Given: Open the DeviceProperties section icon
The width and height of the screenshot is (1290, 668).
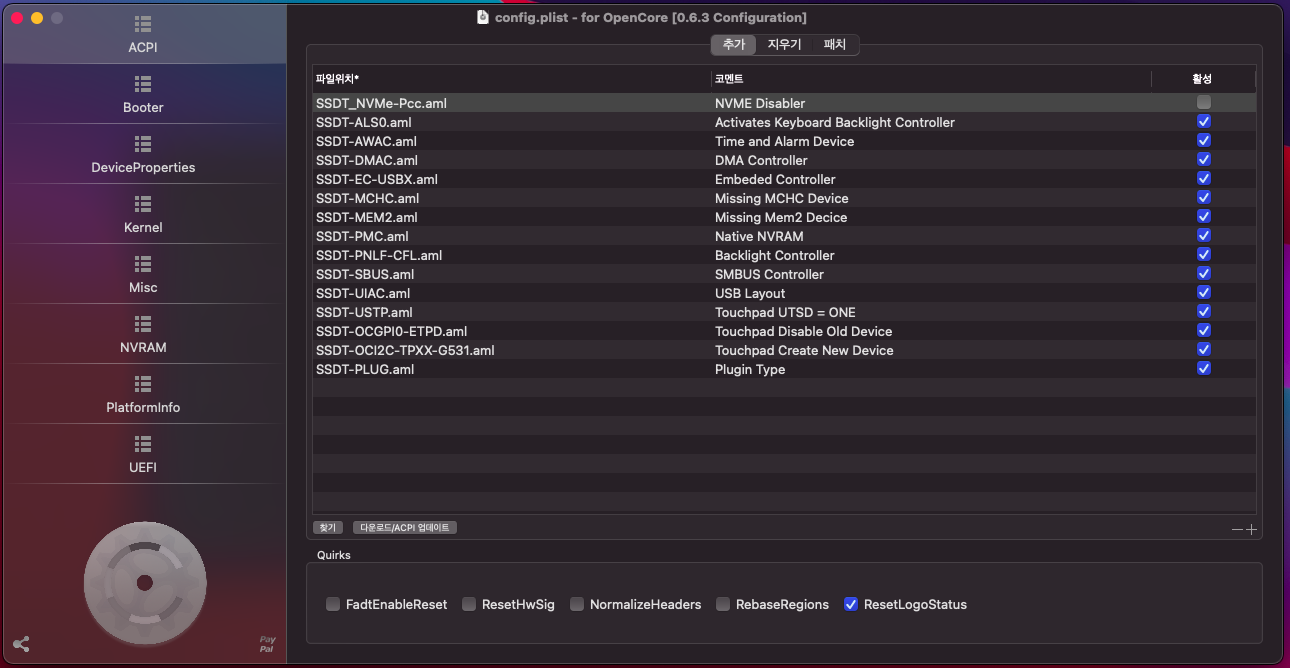Looking at the screenshot, I should click(143, 143).
